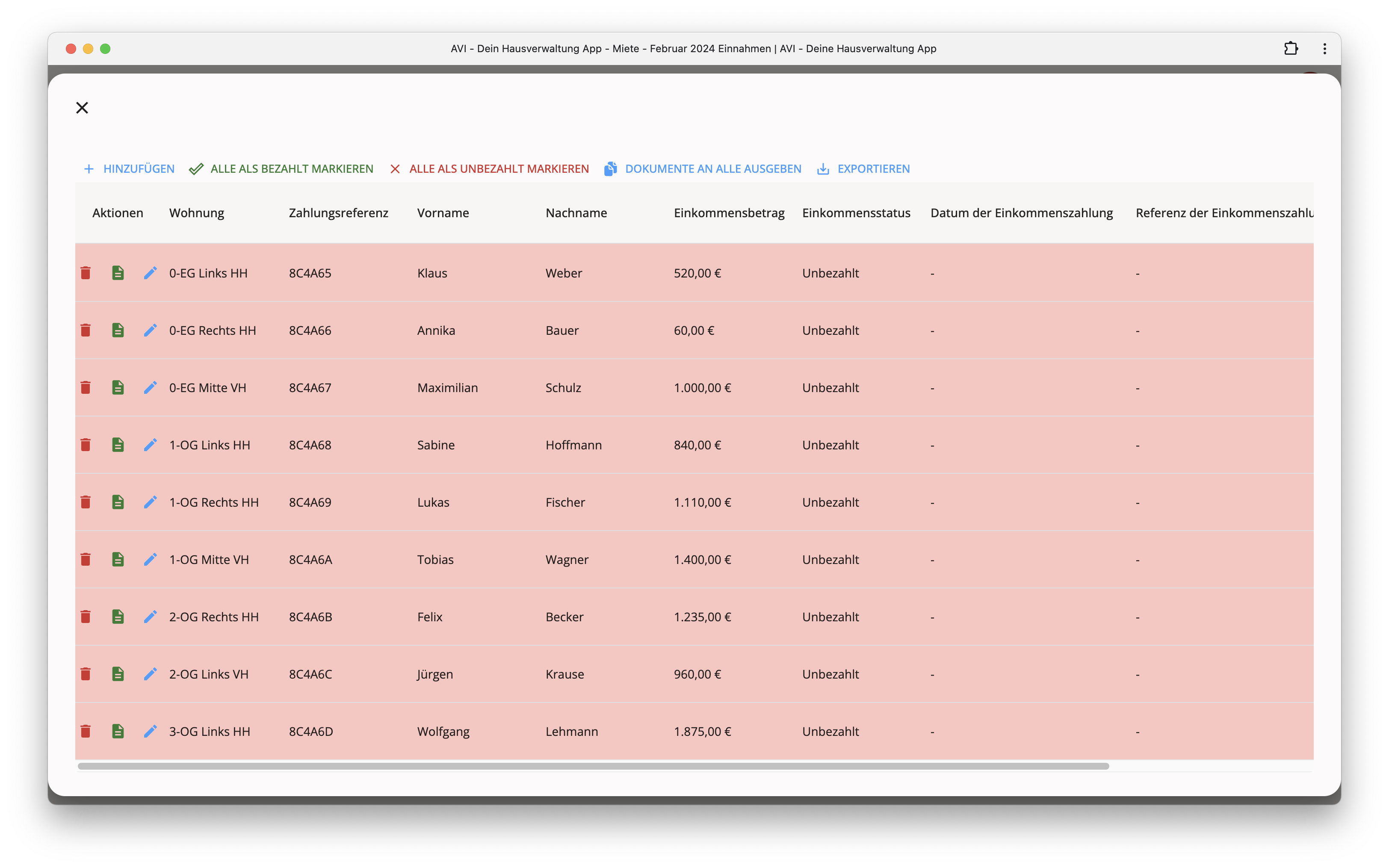Close the dialog with the X icon

[x=82, y=108]
